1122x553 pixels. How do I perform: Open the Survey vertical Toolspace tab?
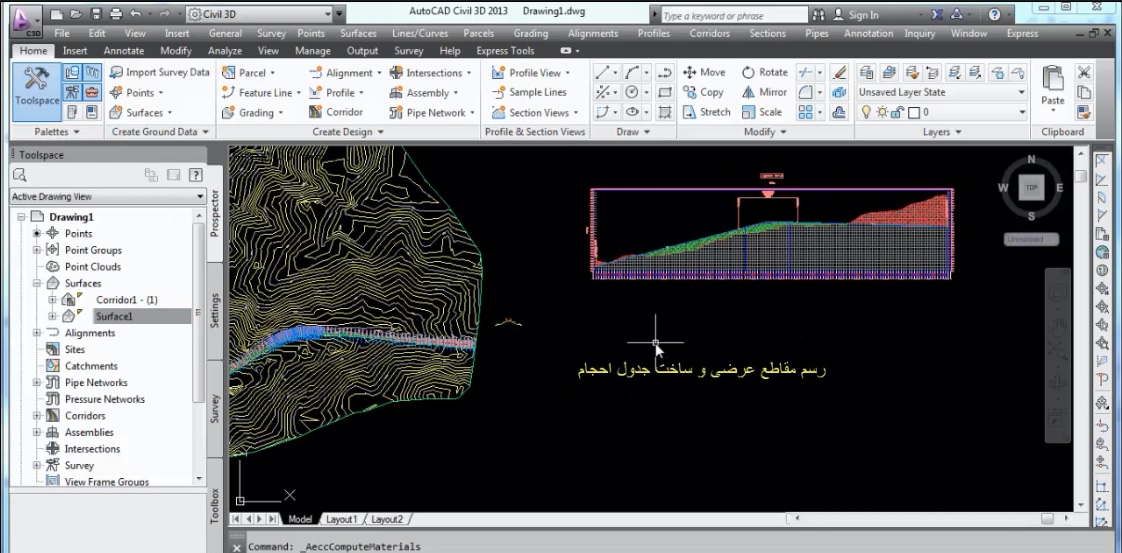point(215,408)
